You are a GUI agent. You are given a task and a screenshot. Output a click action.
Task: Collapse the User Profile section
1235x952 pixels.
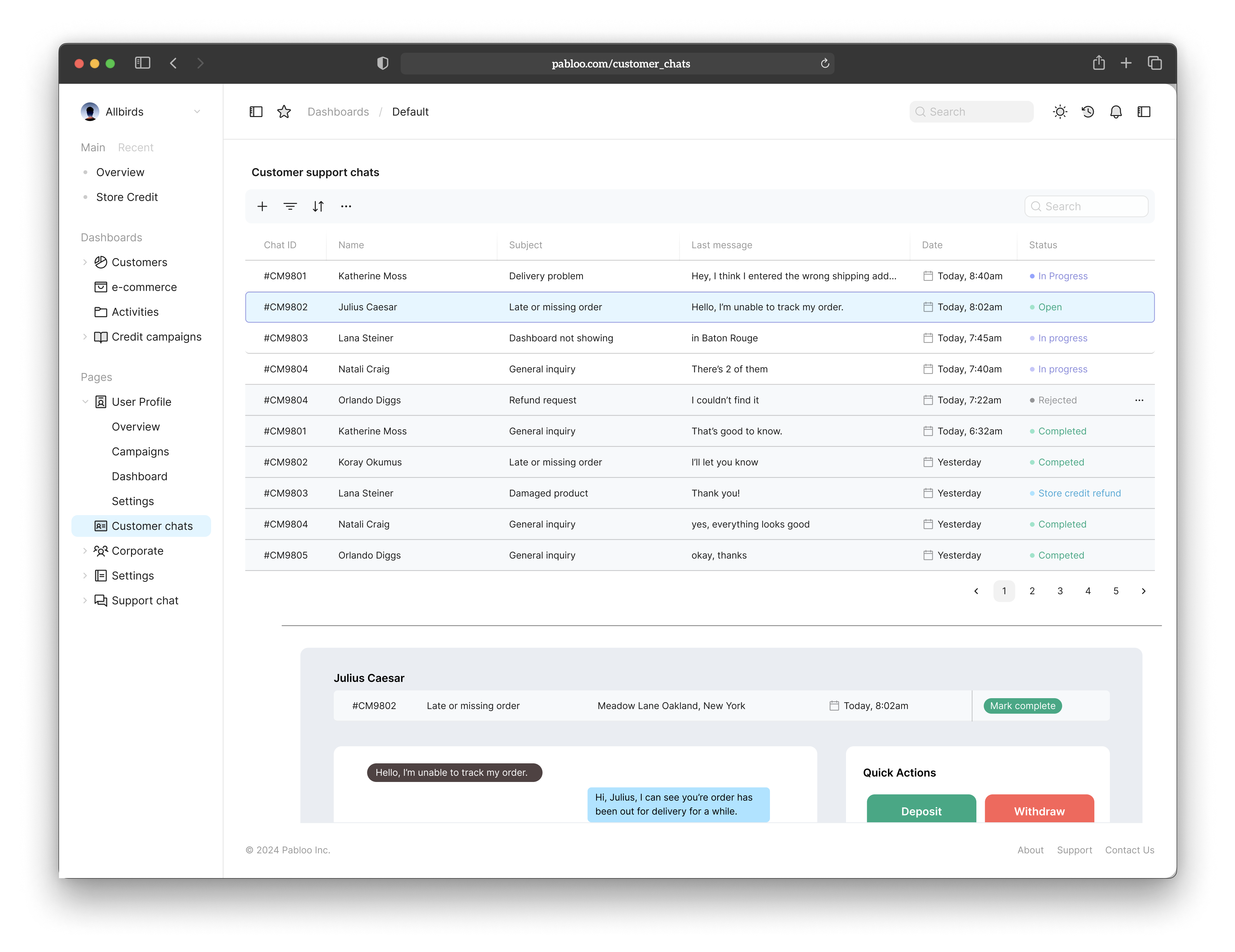click(85, 402)
